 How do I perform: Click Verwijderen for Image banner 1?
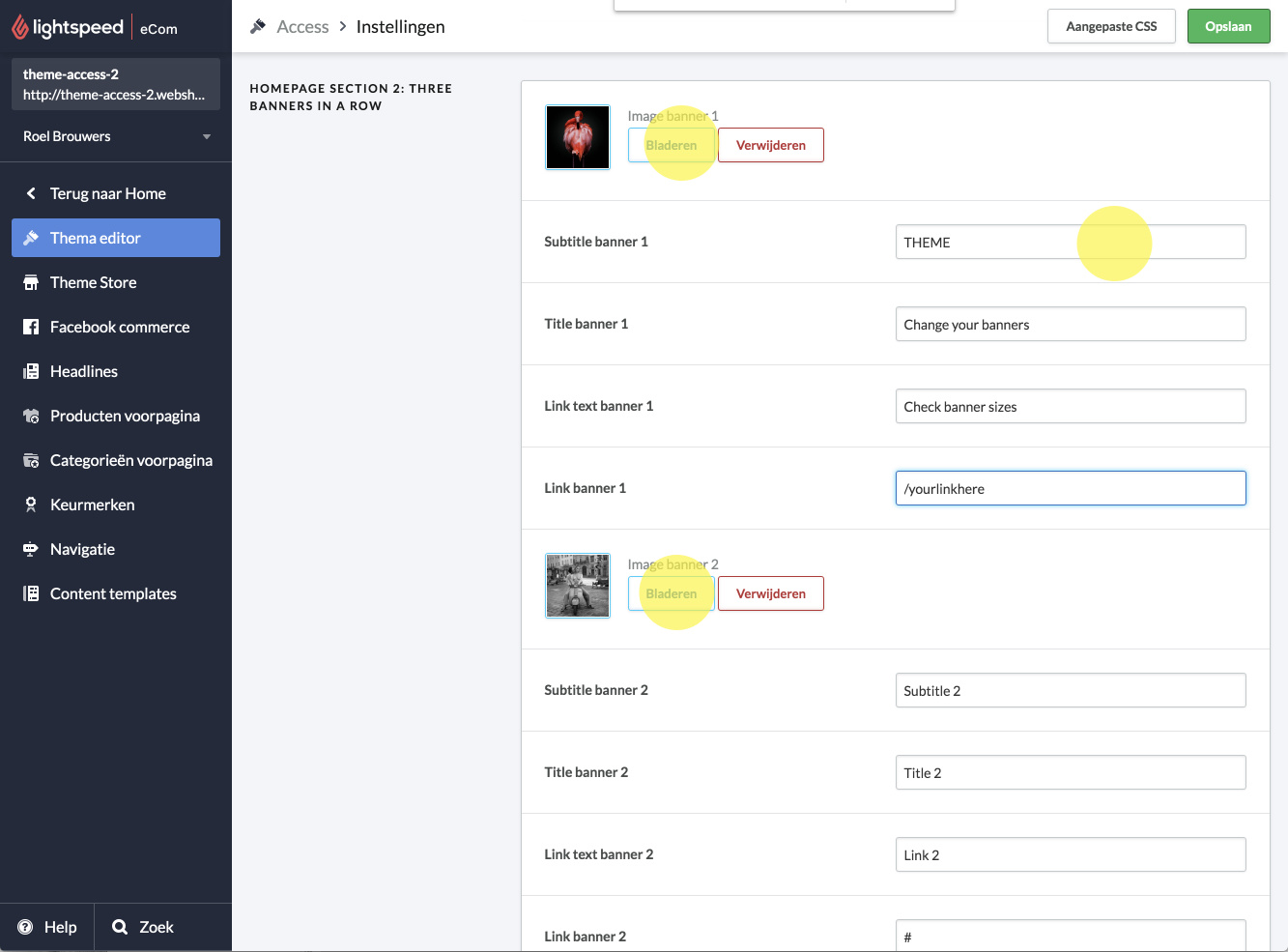770,145
